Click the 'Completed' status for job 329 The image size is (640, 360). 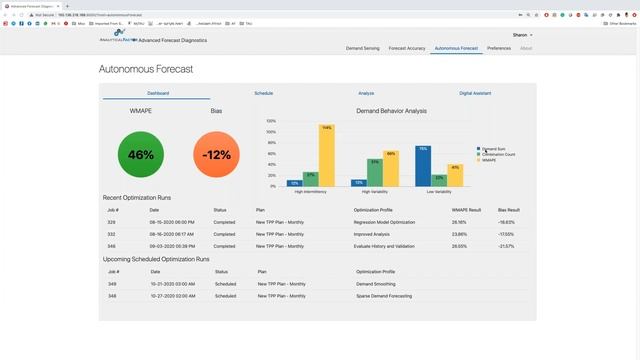(x=224, y=222)
